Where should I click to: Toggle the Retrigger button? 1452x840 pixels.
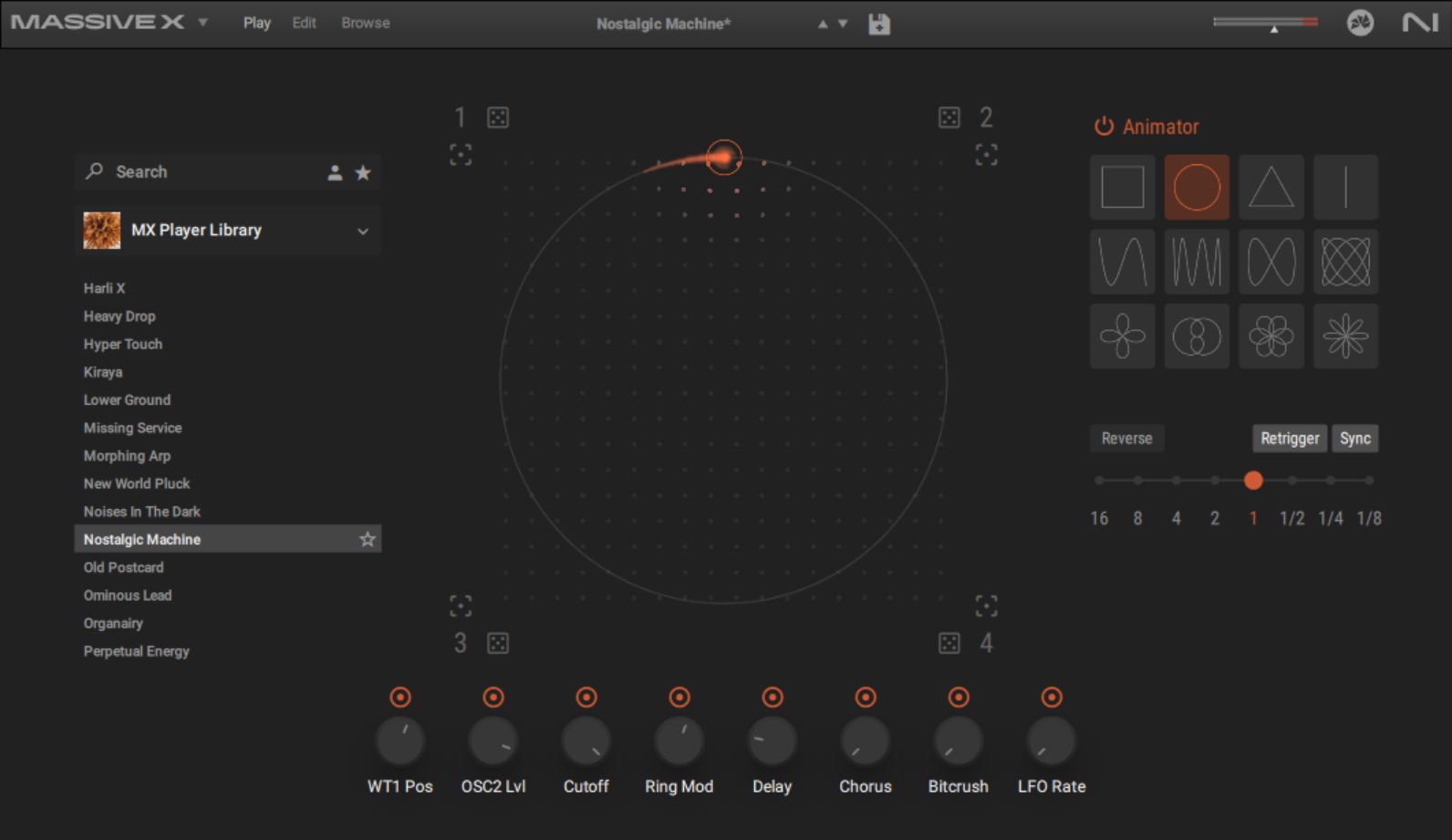pos(1290,439)
